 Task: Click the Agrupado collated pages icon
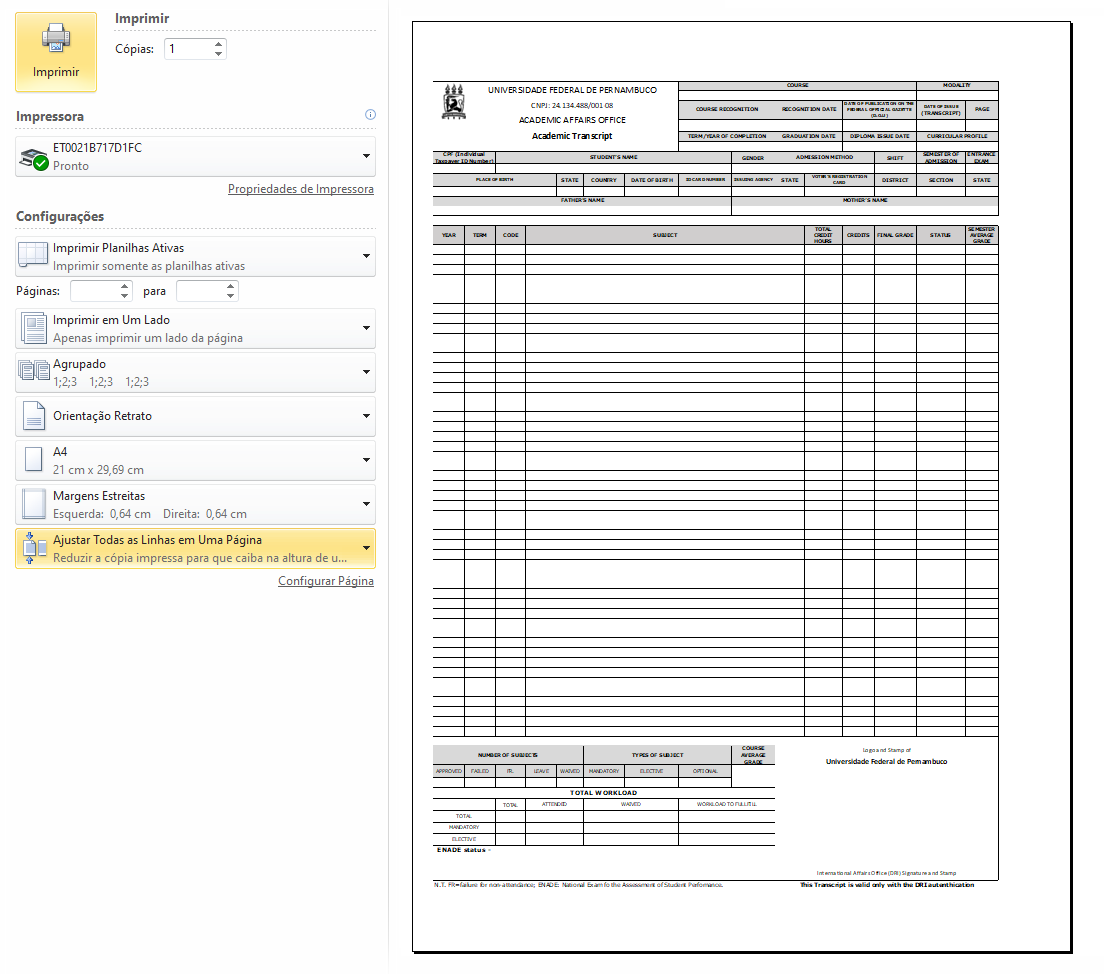35,372
